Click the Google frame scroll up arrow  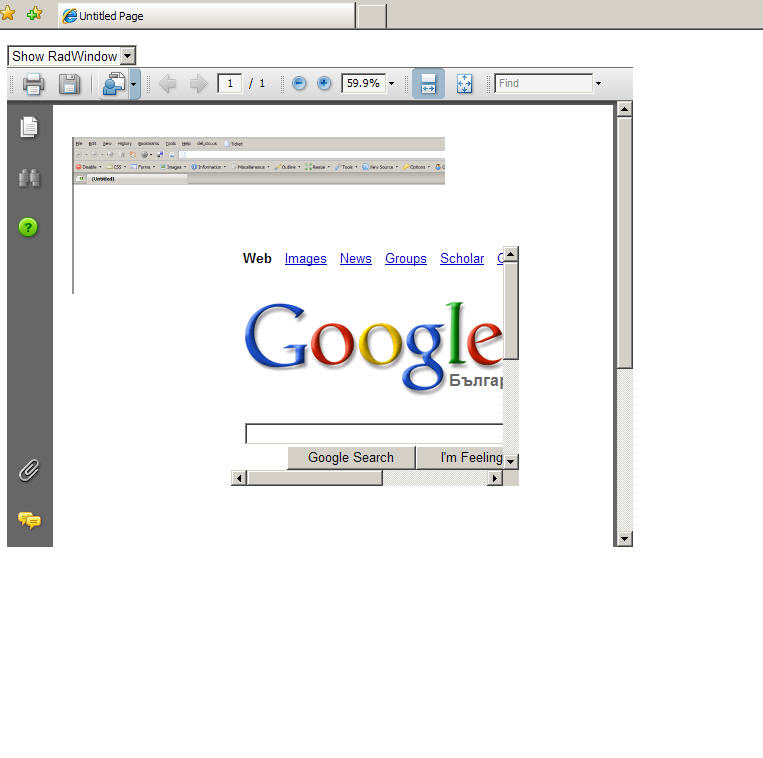510,254
